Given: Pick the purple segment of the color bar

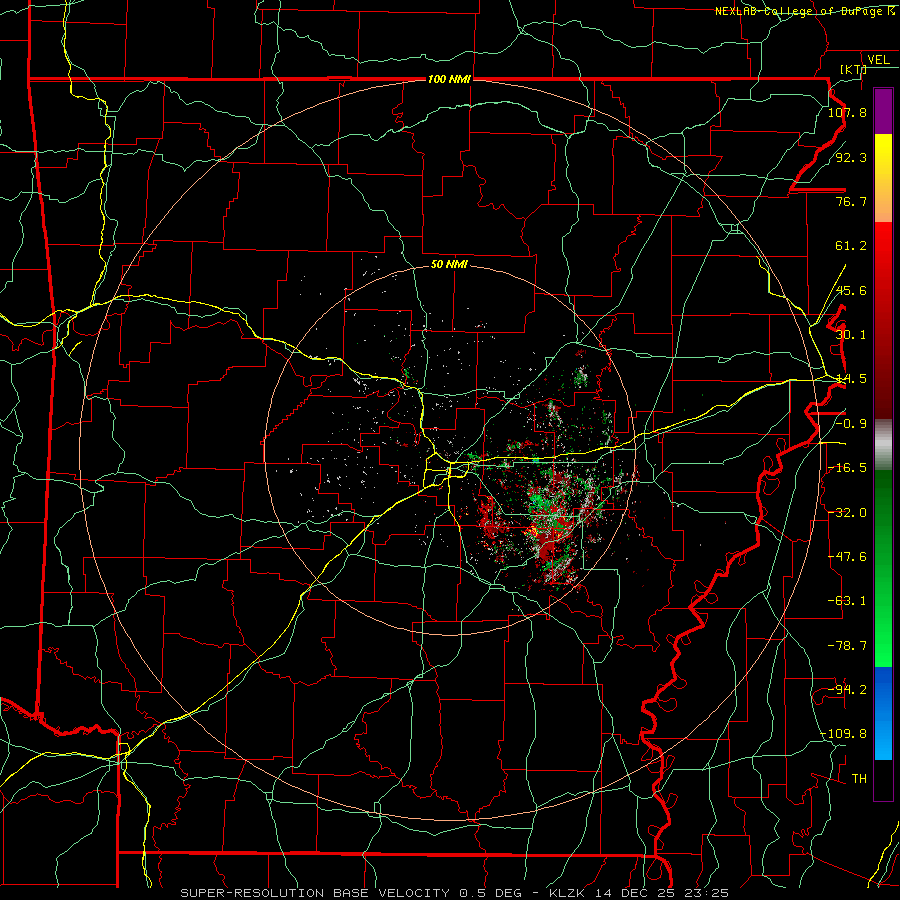Looking at the screenshot, I should click(x=883, y=111).
